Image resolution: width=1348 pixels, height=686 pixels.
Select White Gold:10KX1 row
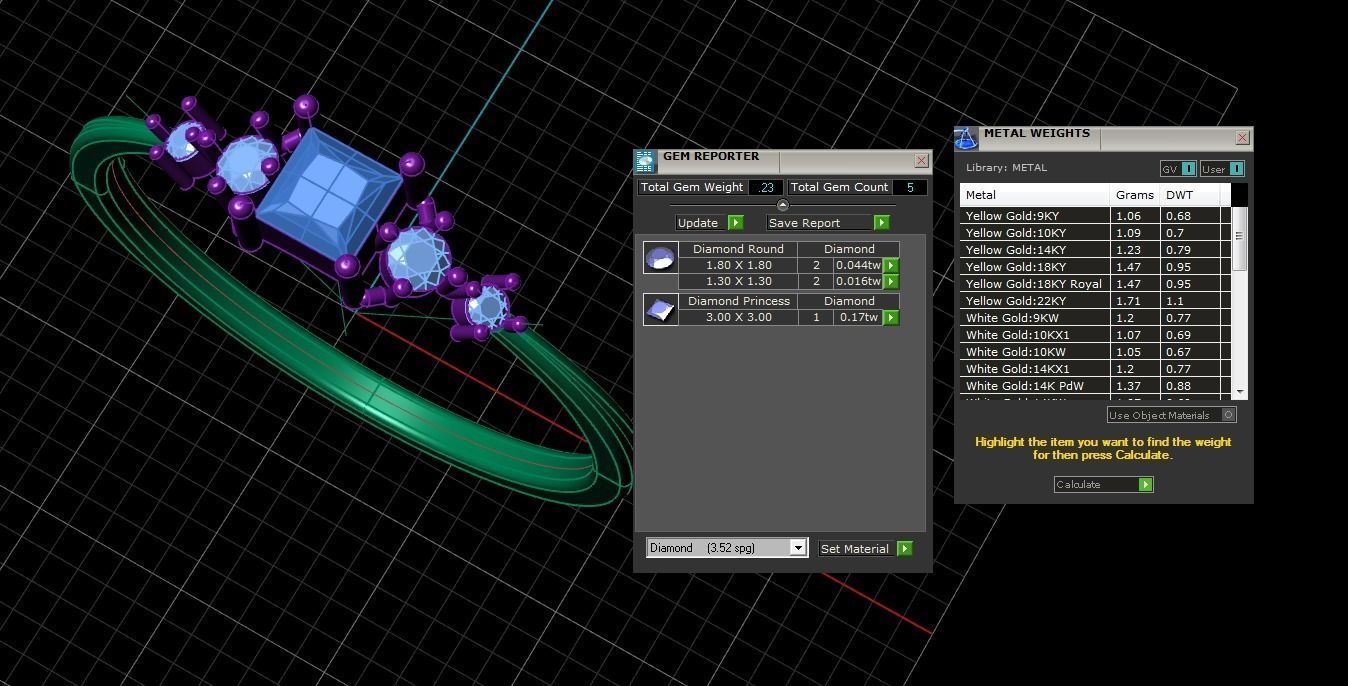[1095, 335]
